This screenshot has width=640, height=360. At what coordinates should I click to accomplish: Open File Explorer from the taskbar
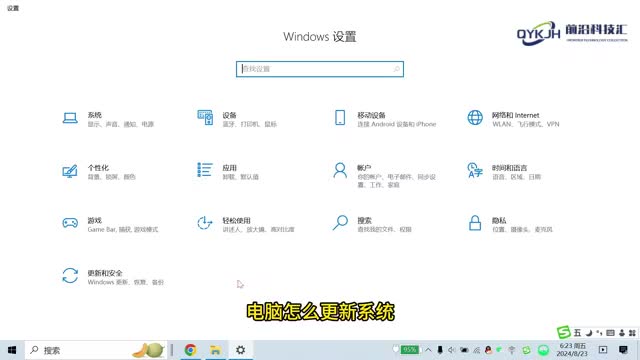pos(215,350)
